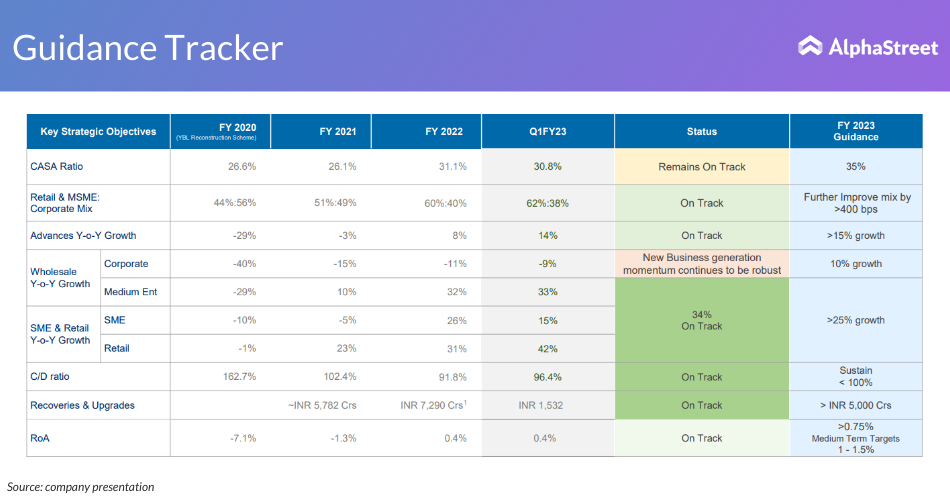
Task: Click the Source: company presentation text
Action: tap(81, 487)
